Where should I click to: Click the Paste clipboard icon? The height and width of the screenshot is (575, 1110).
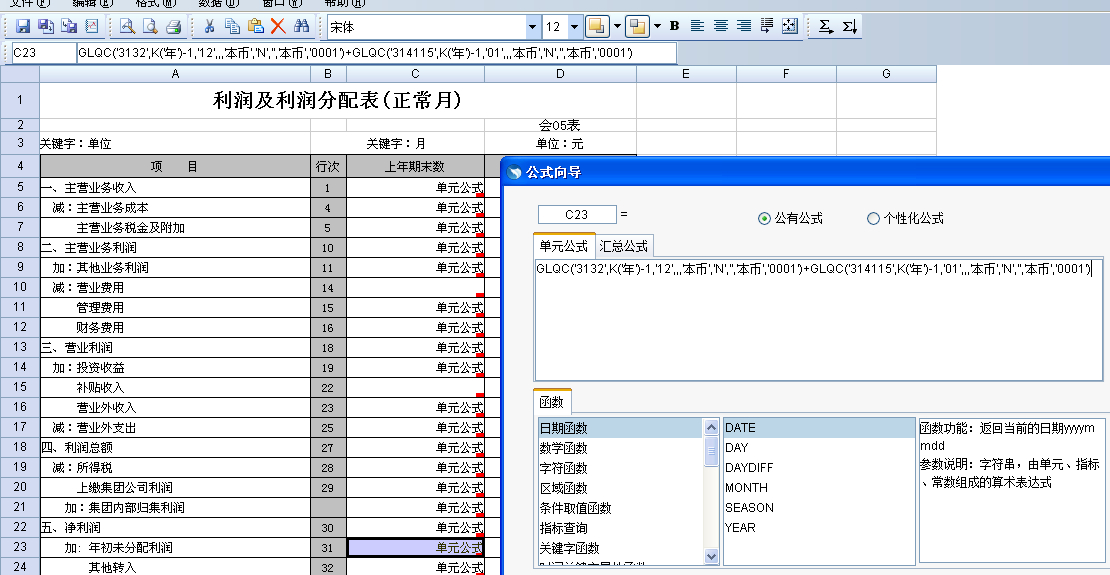pos(255,27)
